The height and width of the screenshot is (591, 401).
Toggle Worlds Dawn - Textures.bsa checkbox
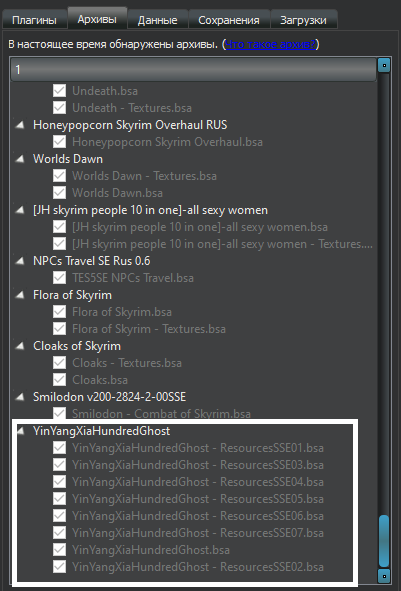pyautogui.click(x=59, y=176)
